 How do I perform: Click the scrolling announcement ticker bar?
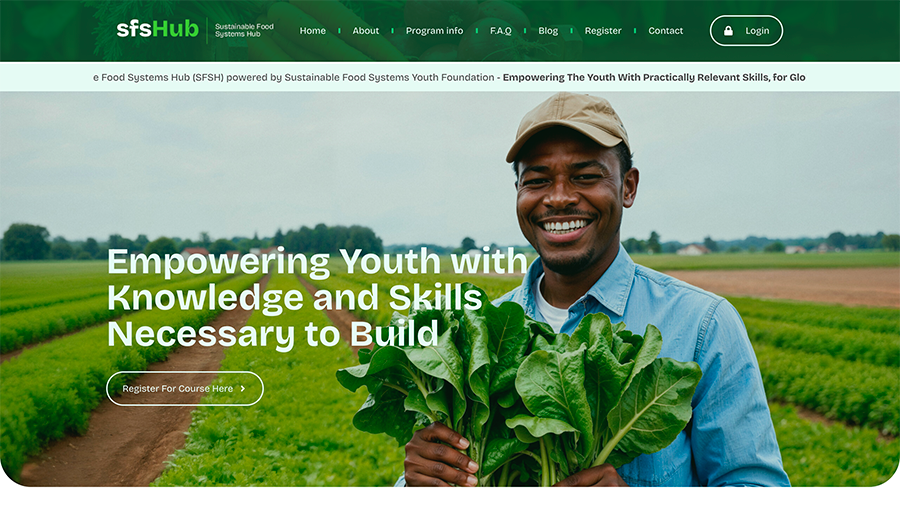pos(450,77)
